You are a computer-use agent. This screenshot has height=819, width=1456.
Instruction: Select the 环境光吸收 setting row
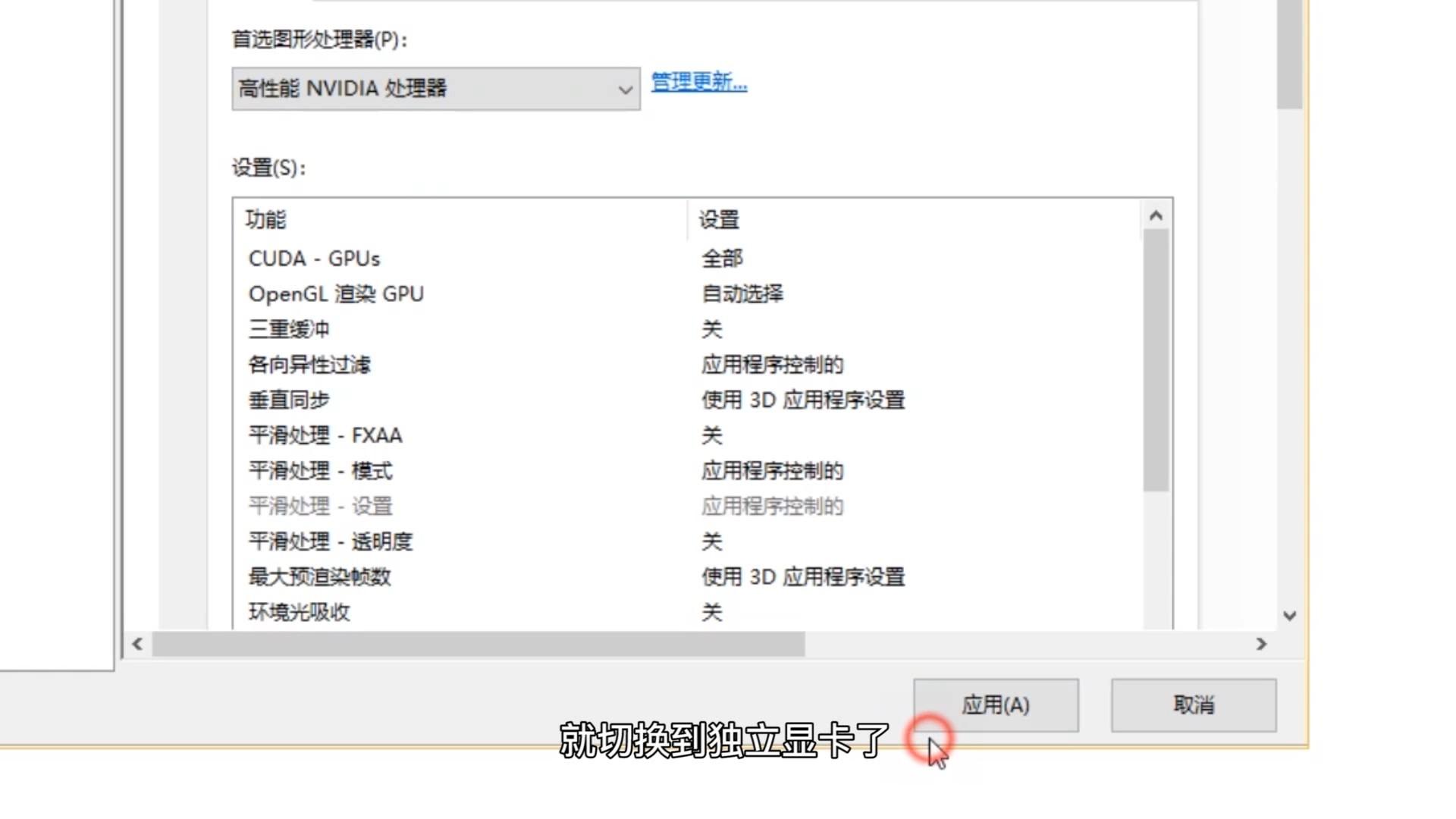click(x=299, y=613)
